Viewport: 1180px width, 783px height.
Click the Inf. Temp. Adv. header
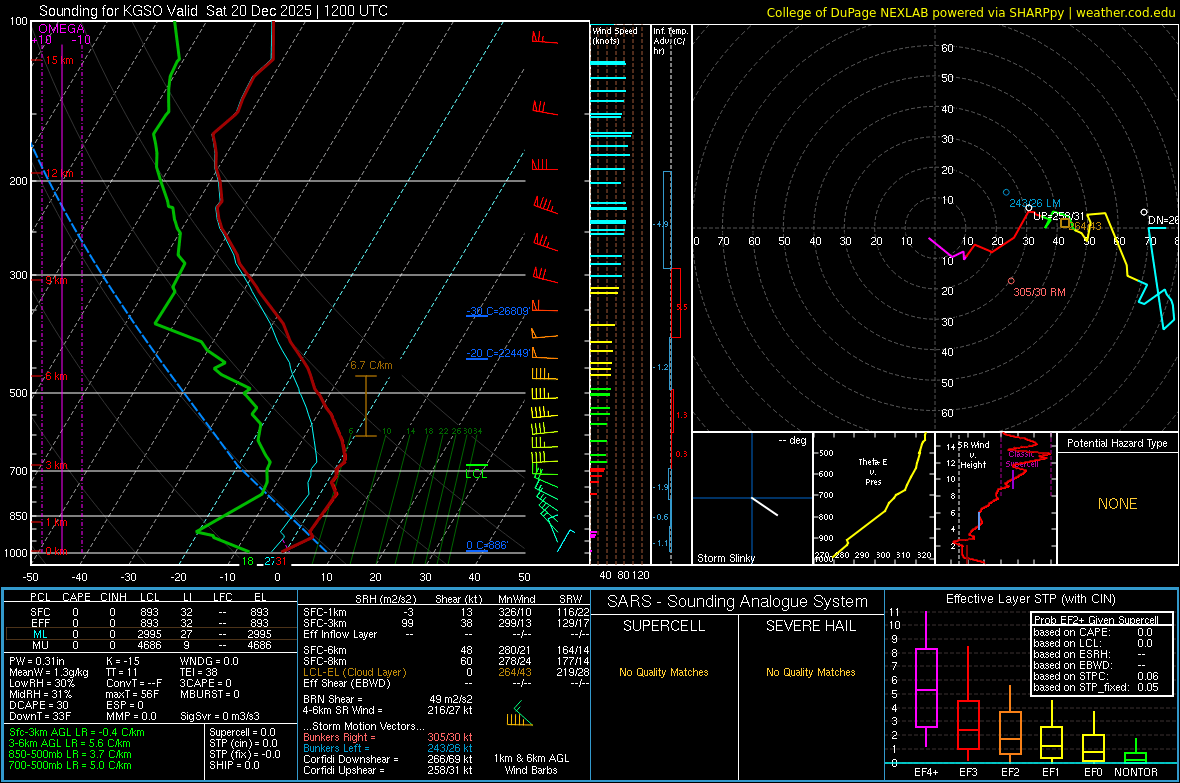669,41
